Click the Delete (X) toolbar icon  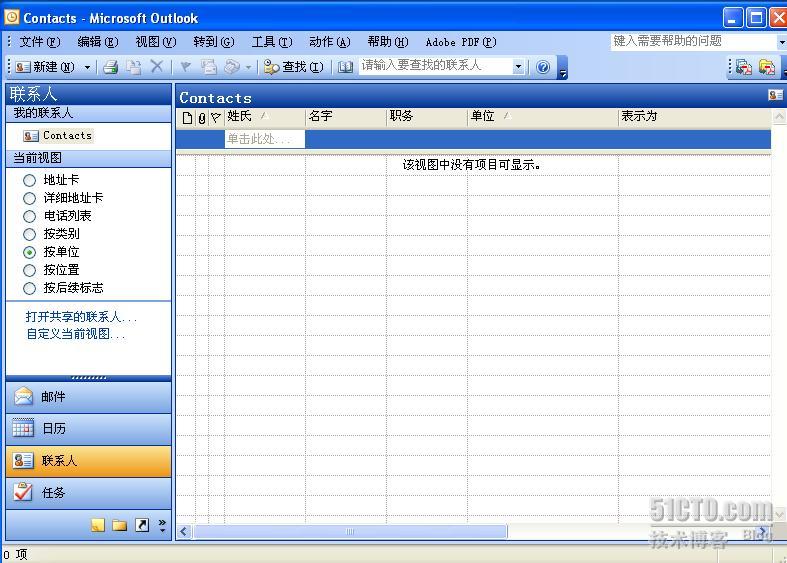[x=157, y=66]
